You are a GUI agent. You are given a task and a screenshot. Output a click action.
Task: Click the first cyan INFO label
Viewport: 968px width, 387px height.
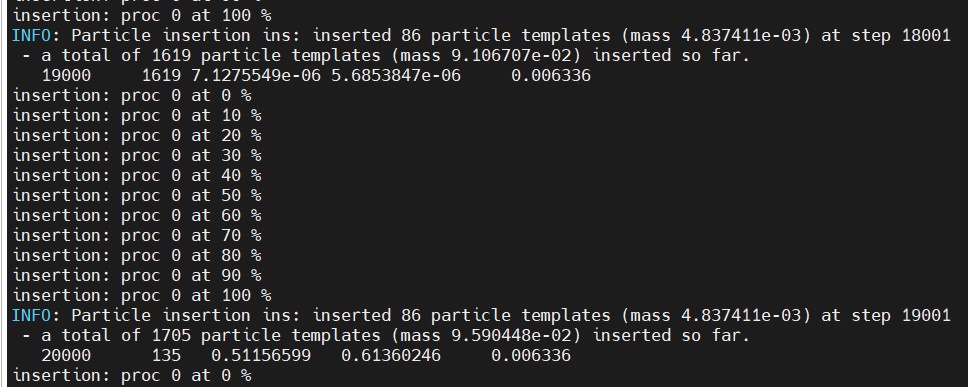pyautogui.click(x=31, y=36)
